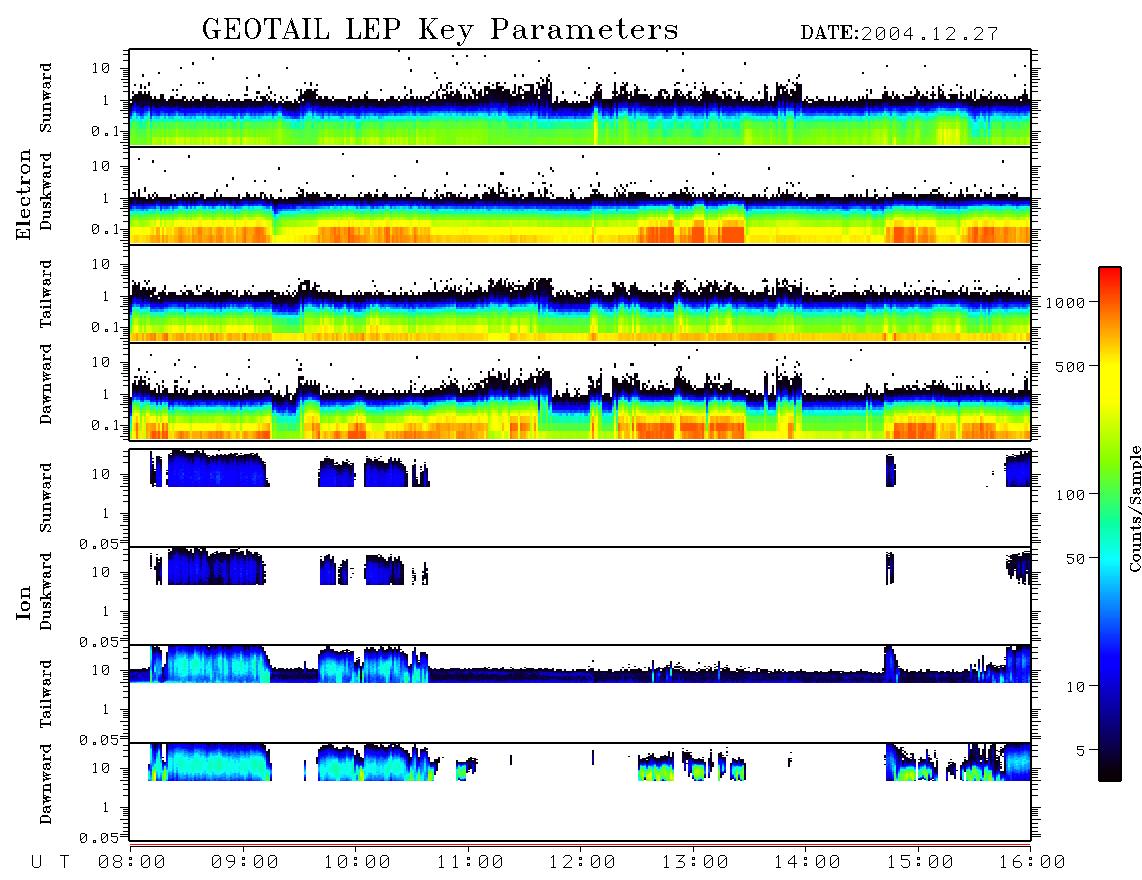This screenshot has width=1142, height=880.
Task: Click inside the Electron Duskward spectrogram panel
Action: coord(580,196)
